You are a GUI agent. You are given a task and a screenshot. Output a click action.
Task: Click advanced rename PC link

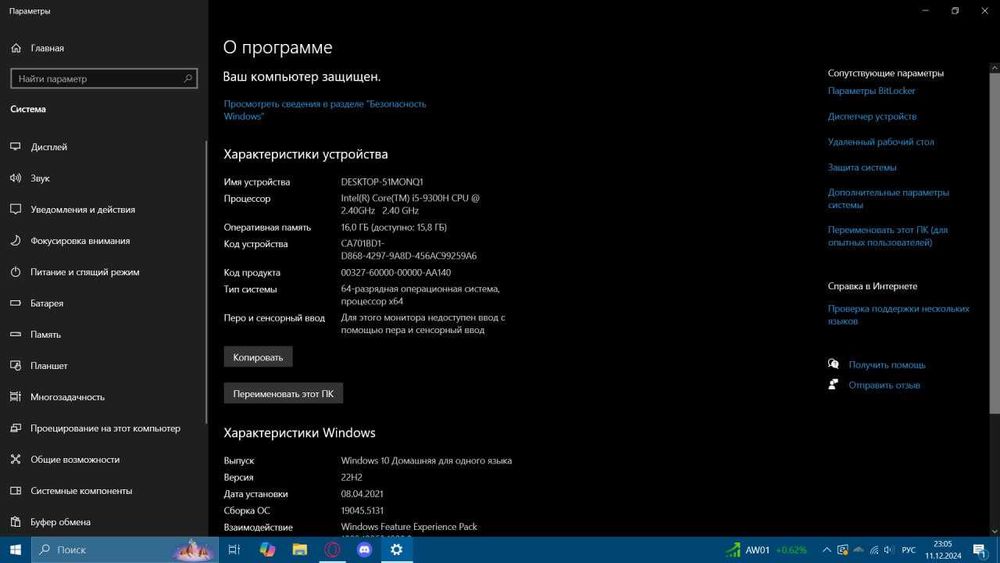888,236
